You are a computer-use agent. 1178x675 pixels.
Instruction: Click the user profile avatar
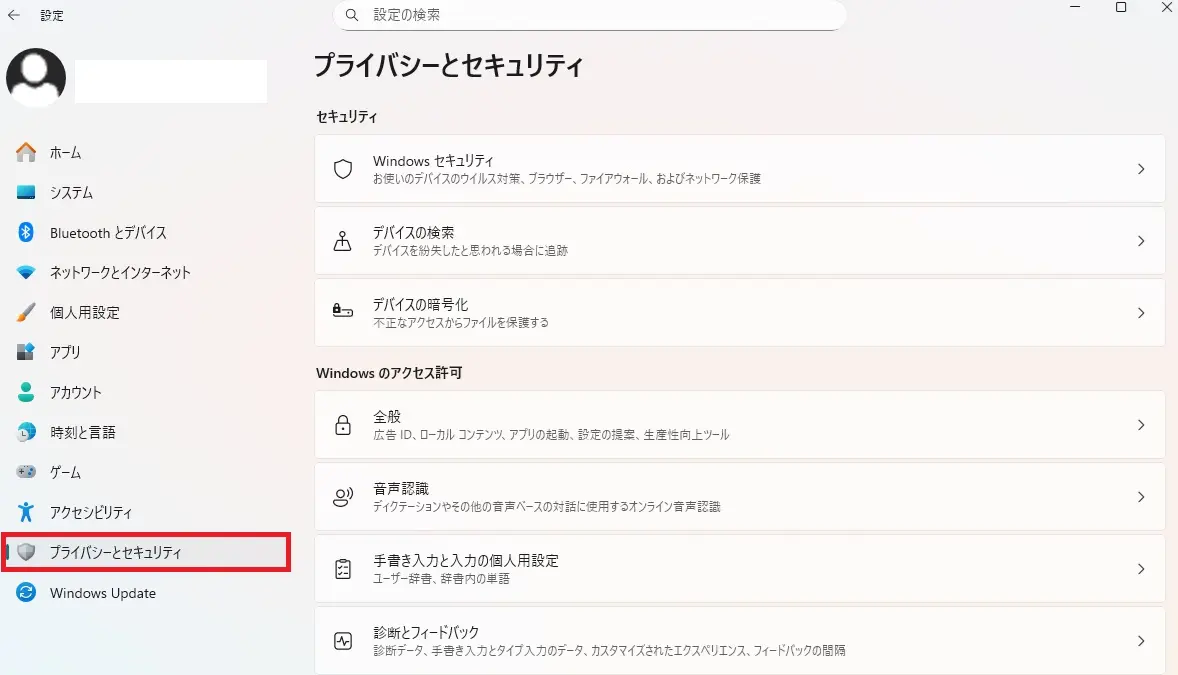pos(35,77)
